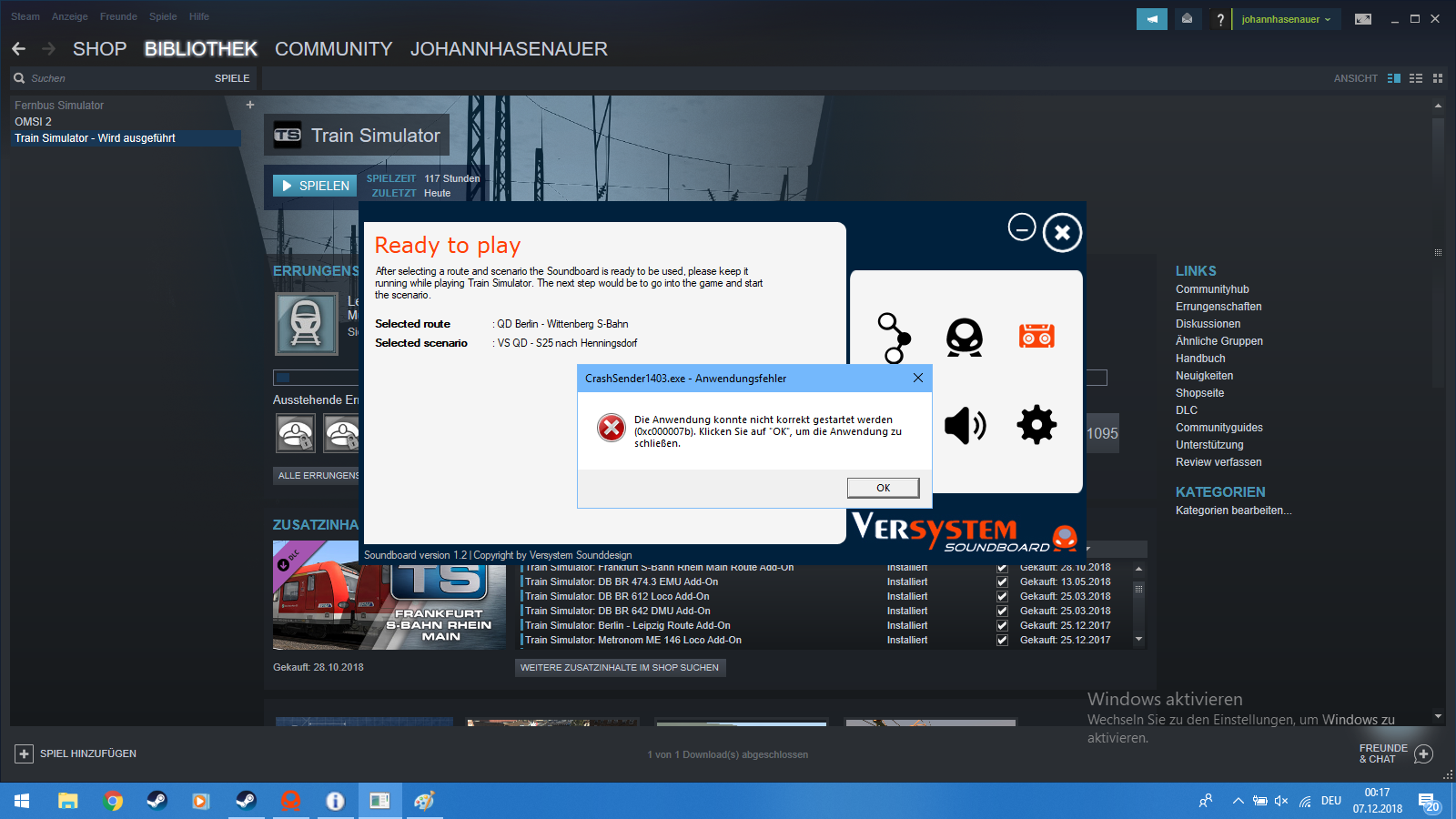This screenshot has width=1456, height=819.
Task: Click the plus icon above the games list
Action: coord(250,105)
